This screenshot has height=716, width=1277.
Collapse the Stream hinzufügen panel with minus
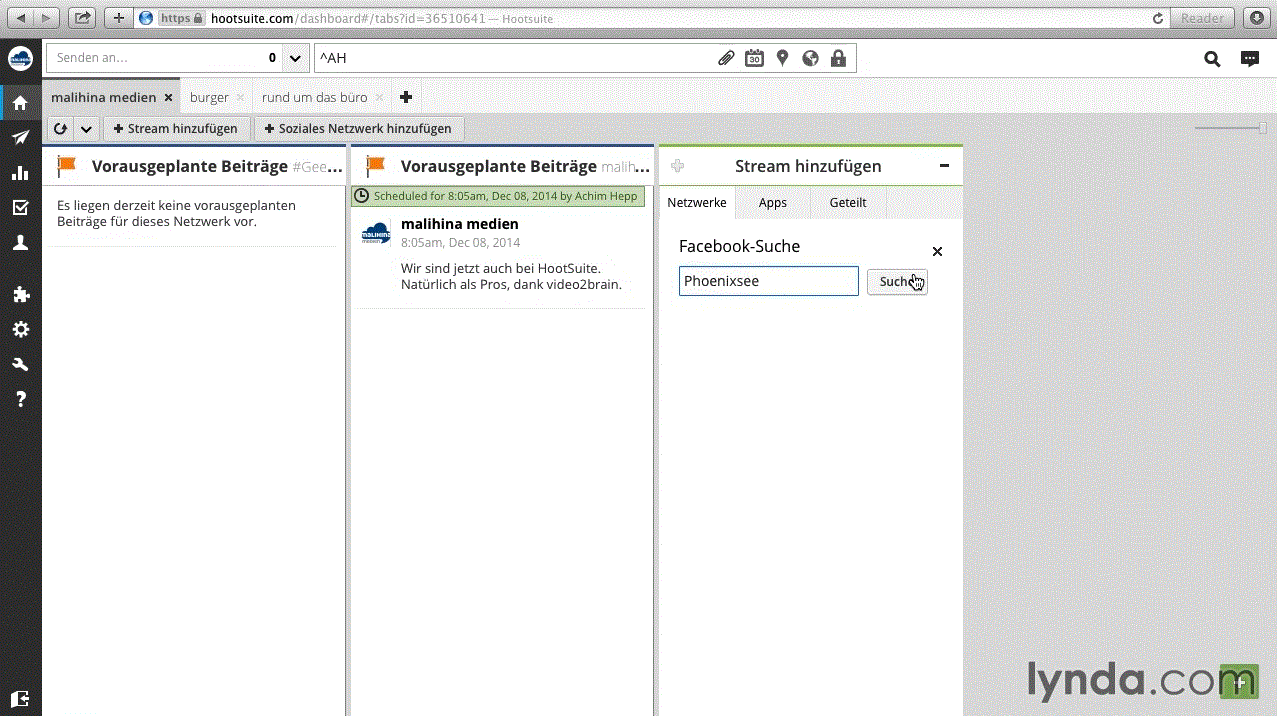pyautogui.click(x=944, y=166)
